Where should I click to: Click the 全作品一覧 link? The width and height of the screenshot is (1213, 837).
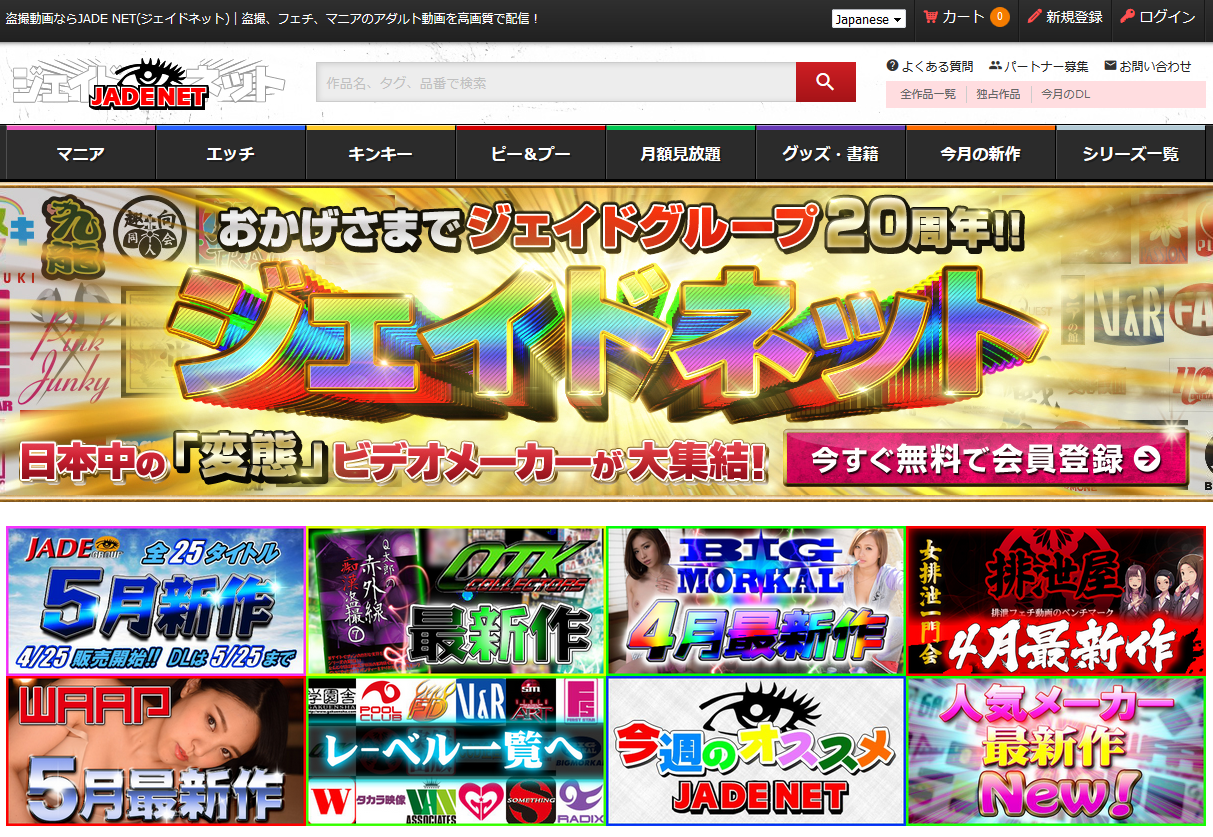[928, 94]
